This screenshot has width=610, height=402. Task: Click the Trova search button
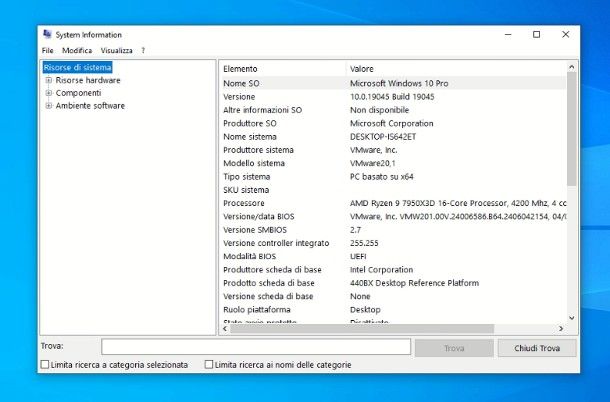[454, 348]
